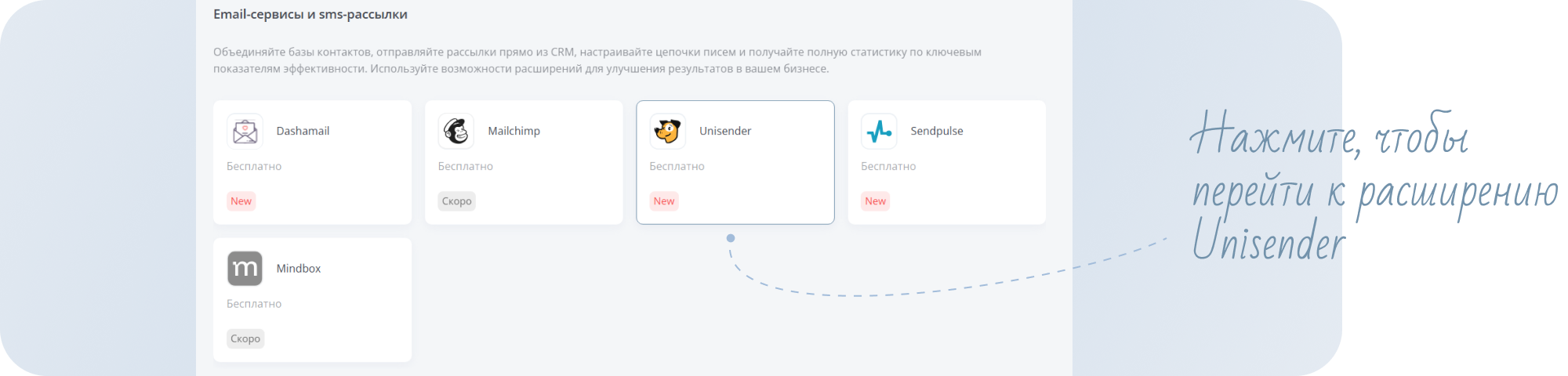Open the Mindbox extension title
1568x376 pixels.
tap(299, 269)
